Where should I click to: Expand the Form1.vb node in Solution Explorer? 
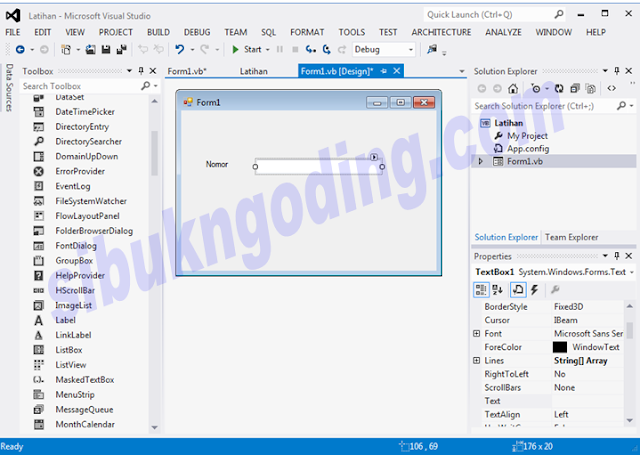480,162
